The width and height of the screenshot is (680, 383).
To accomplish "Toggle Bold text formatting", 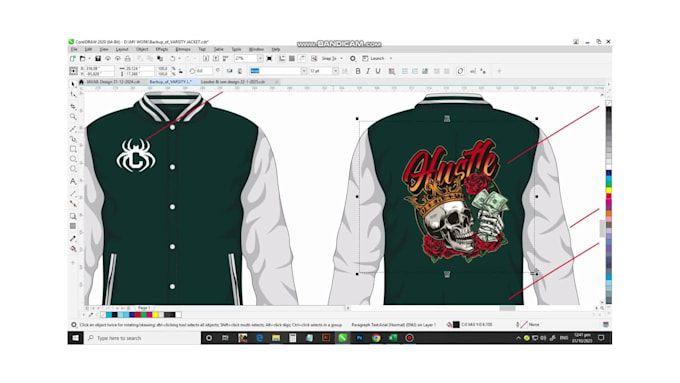I will [x=358, y=71].
